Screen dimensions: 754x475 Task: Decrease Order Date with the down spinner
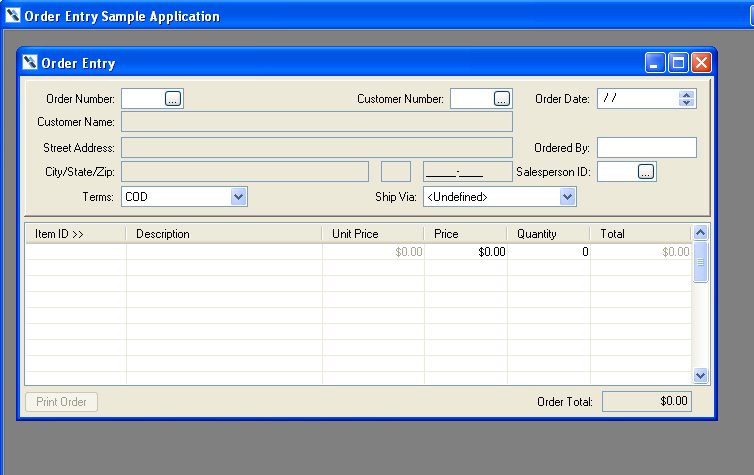pyautogui.click(x=687, y=102)
